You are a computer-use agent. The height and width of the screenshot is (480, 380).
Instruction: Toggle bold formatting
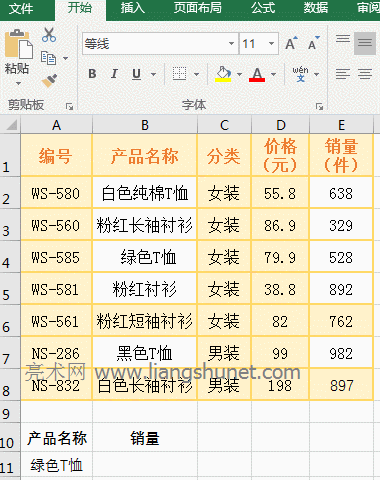(x=92, y=74)
